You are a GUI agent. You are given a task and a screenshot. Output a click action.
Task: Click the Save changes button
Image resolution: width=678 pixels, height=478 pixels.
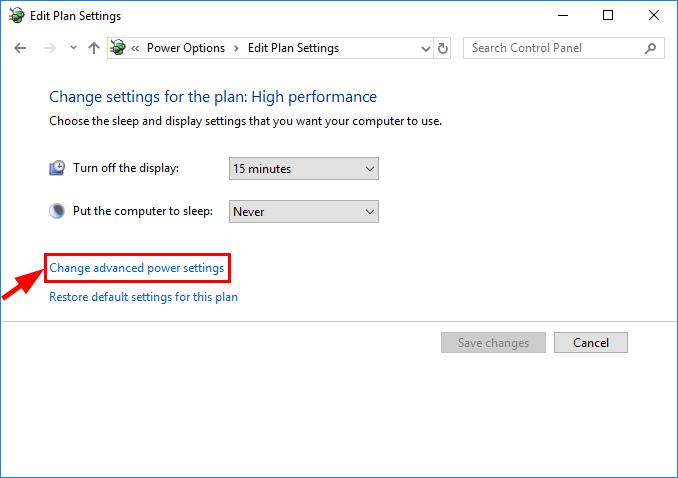pos(493,343)
